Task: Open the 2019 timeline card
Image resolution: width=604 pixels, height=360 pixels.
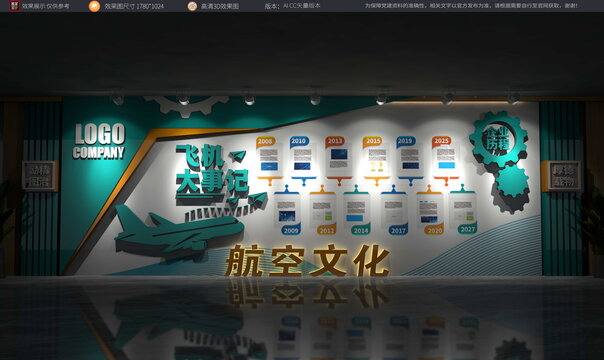Action: coord(409,161)
